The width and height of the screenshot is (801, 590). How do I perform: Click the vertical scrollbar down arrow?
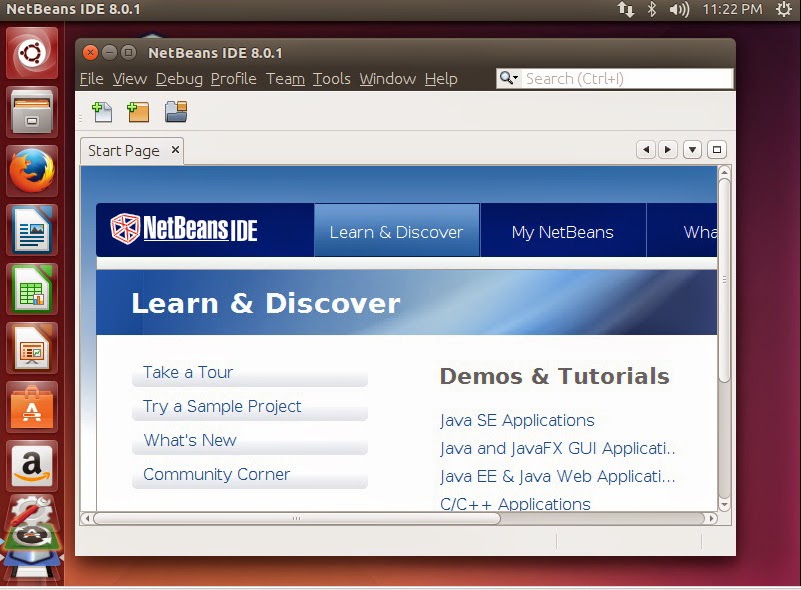click(x=724, y=505)
